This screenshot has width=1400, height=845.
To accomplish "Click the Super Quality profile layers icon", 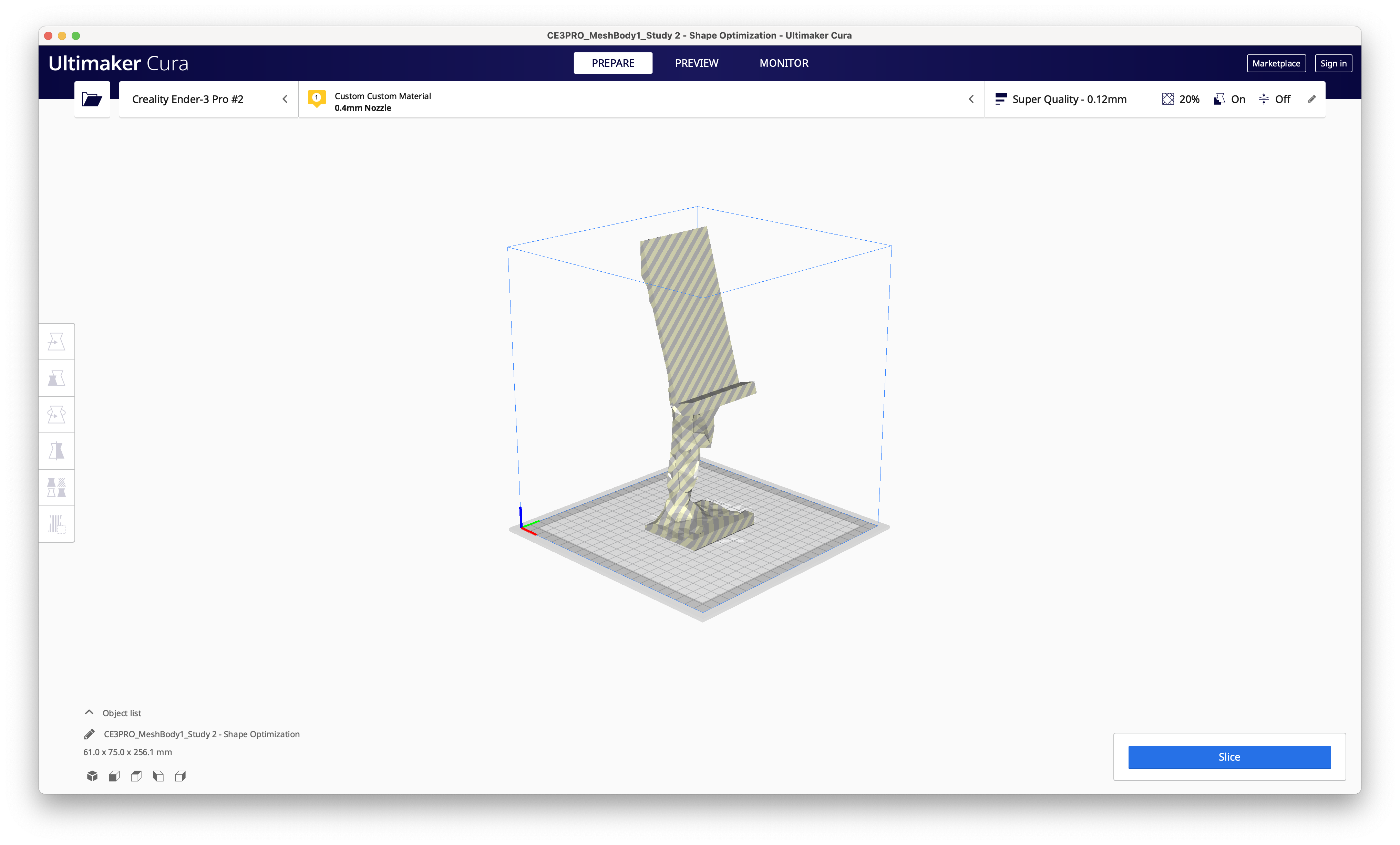I will tap(1001, 100).
